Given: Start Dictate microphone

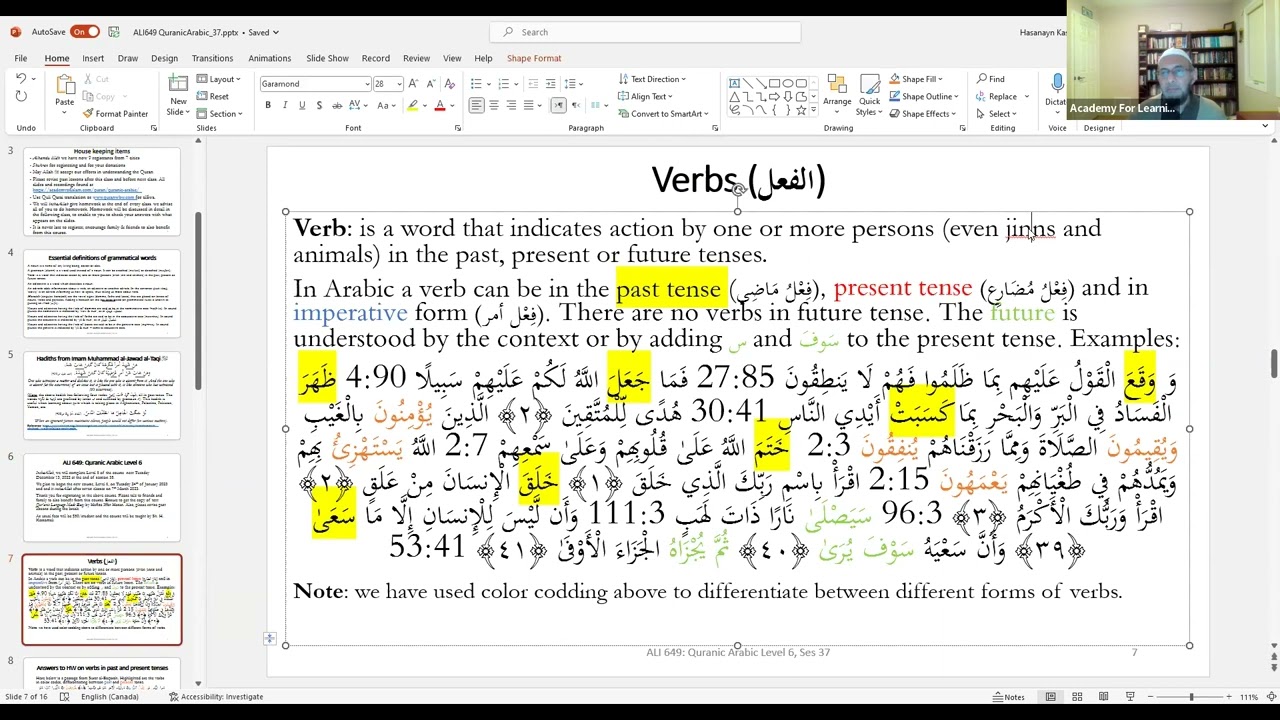Looking at the screenshot, I should click(1058, 90).
